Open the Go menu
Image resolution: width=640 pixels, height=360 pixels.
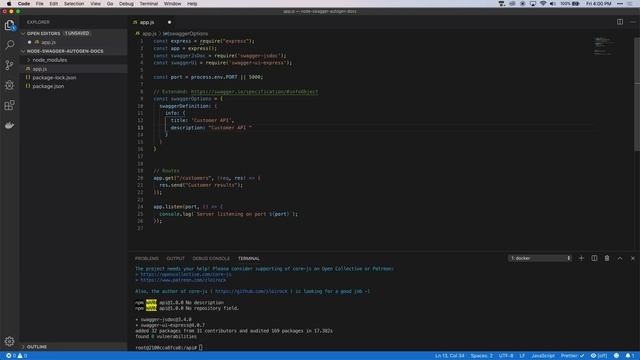coord(110,4)
